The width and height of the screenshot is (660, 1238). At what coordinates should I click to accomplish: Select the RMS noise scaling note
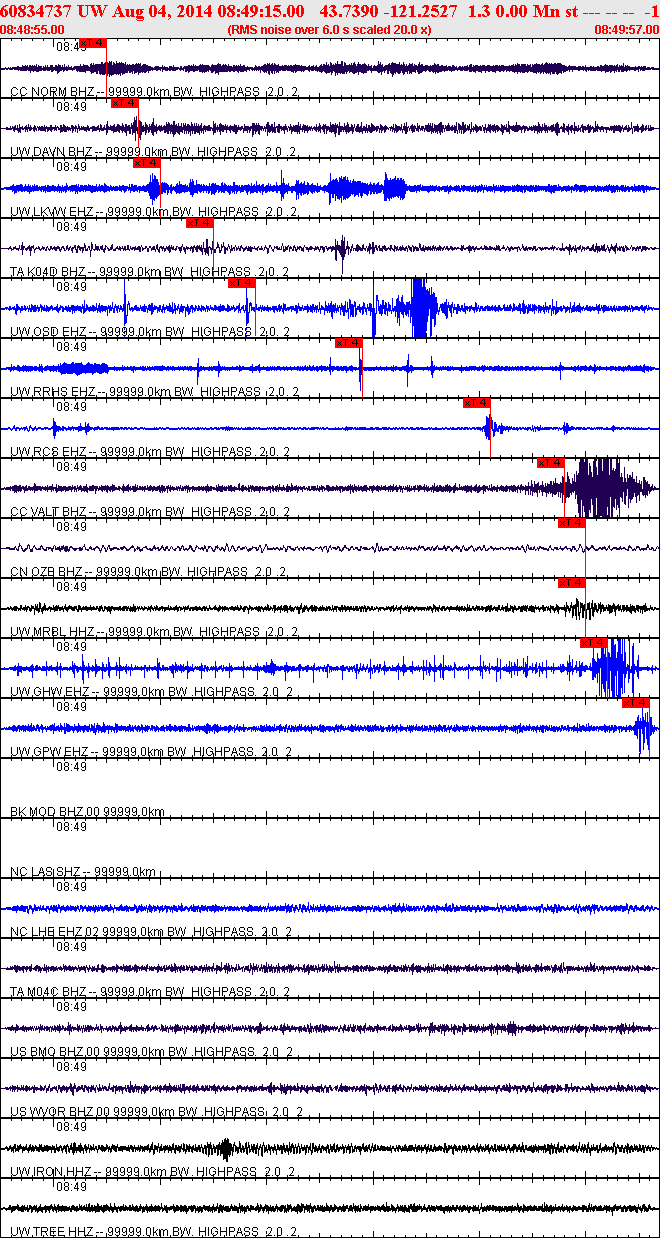330,30
